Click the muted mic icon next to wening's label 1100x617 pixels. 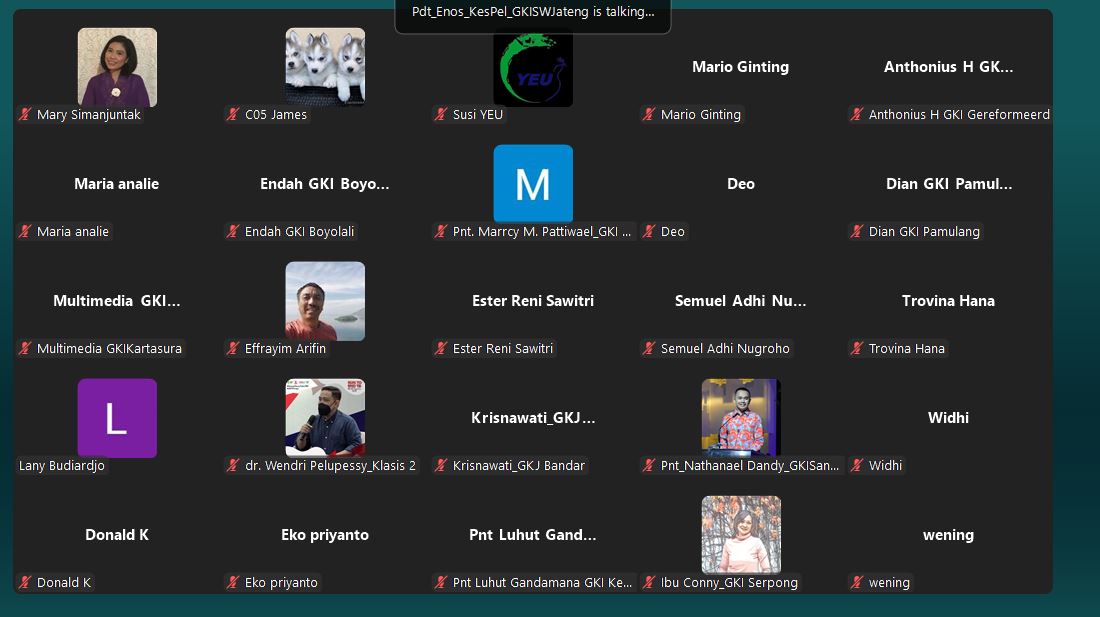pyautogui.click(x=857, y=583)
